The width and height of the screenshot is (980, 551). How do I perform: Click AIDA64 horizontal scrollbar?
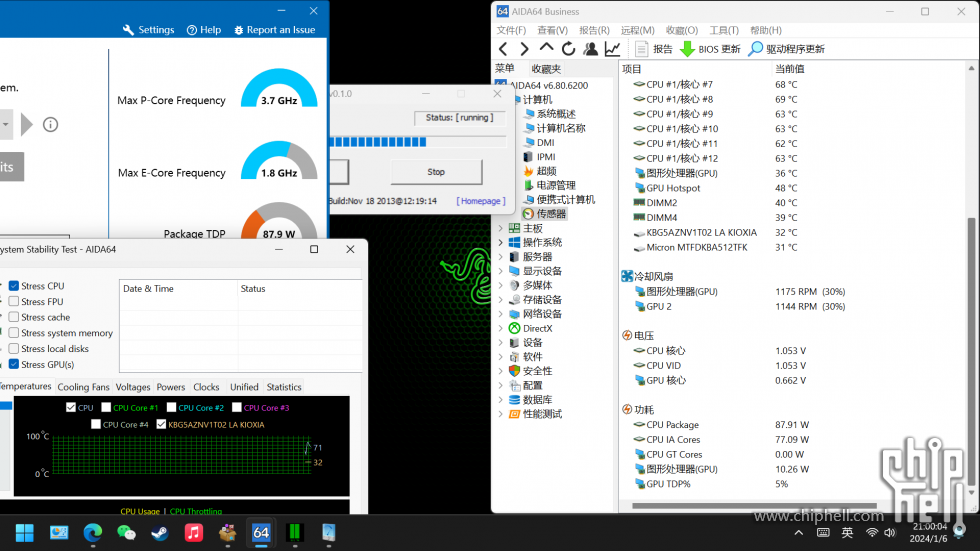point(754,505)
